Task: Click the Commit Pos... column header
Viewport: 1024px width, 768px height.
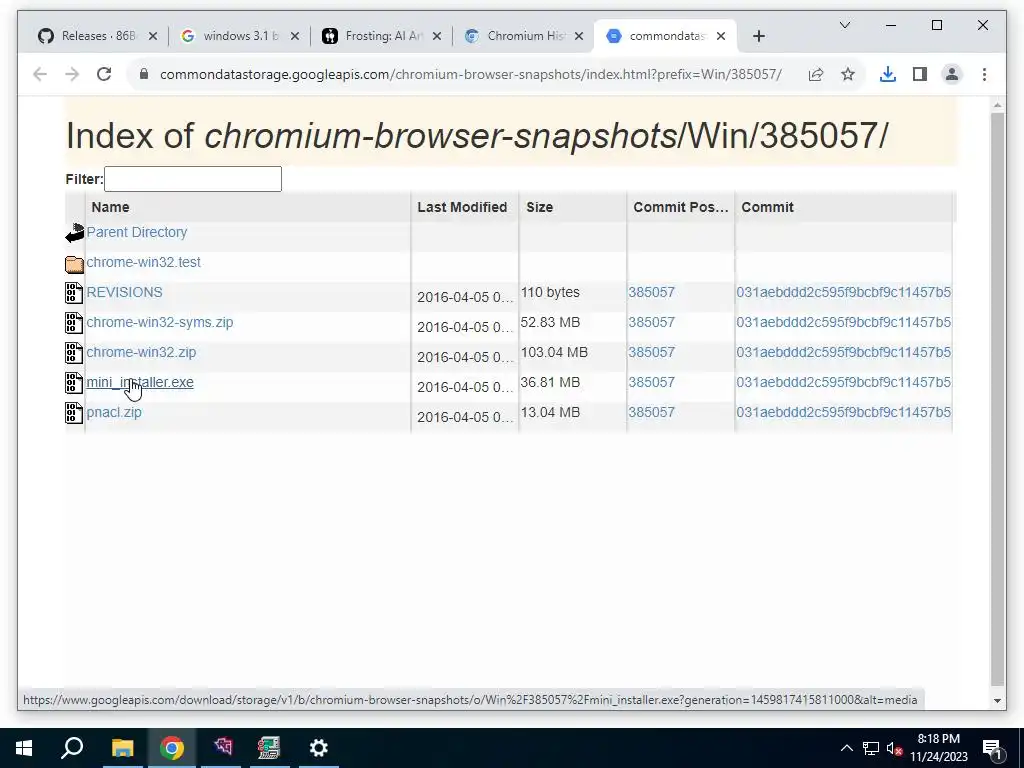Action: (680, 207)
